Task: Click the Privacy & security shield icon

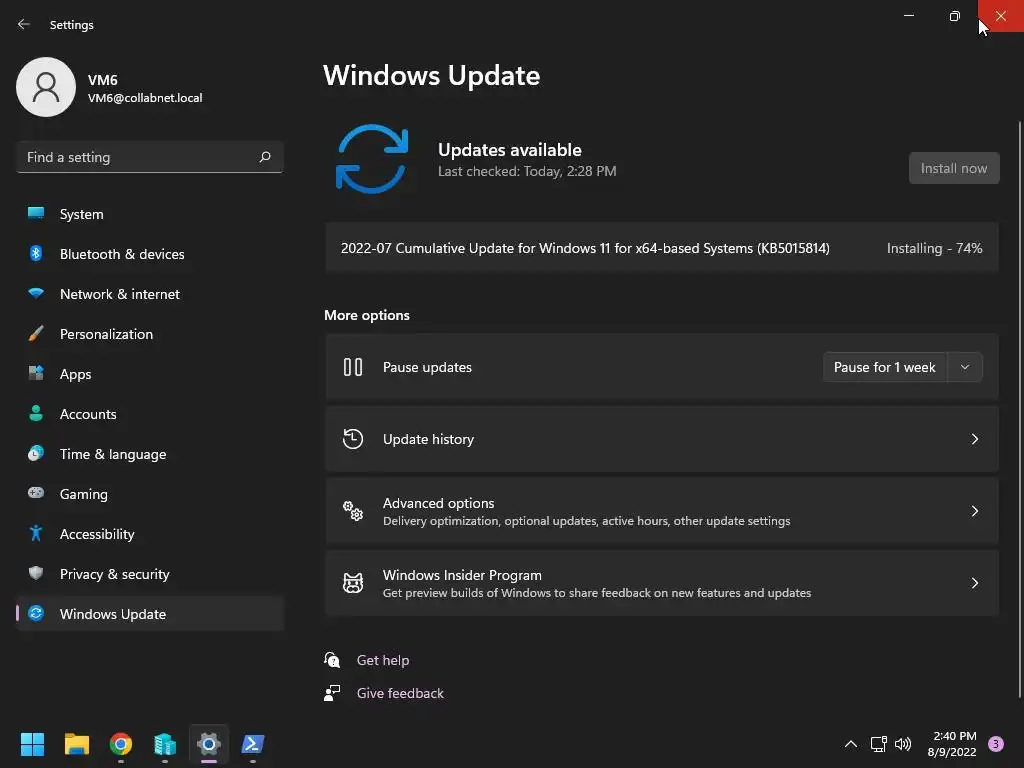Action: pyautogui.click(x=36, y=573)
